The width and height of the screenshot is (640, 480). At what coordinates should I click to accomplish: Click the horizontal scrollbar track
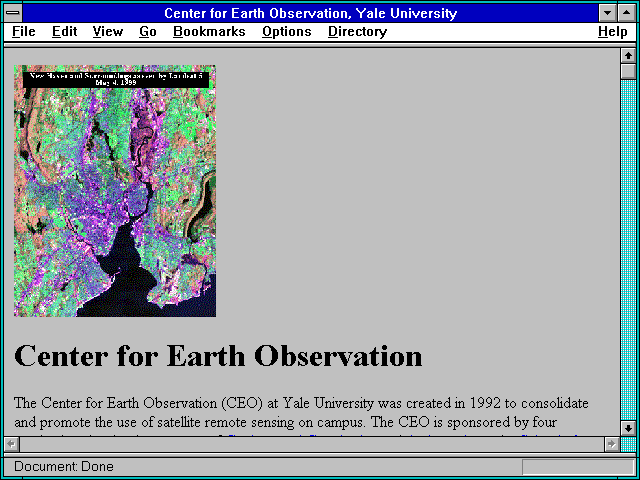pyautogui.click(x=312, y=444)
